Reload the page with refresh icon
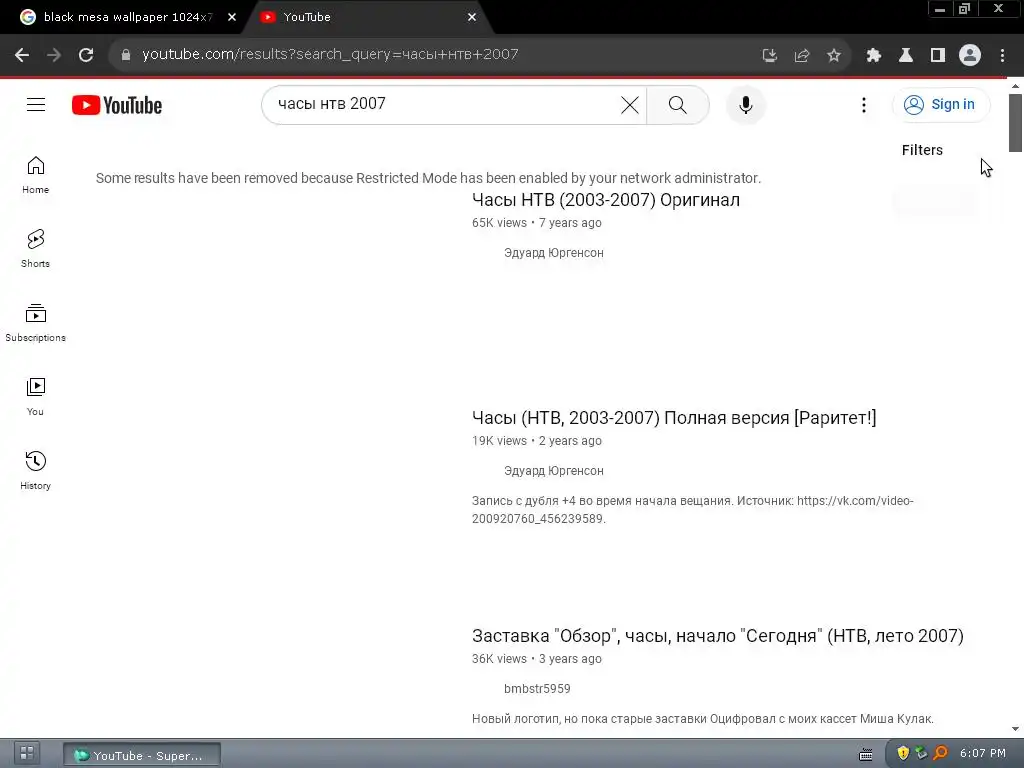 pyautogui.click(x=86, y=55)
